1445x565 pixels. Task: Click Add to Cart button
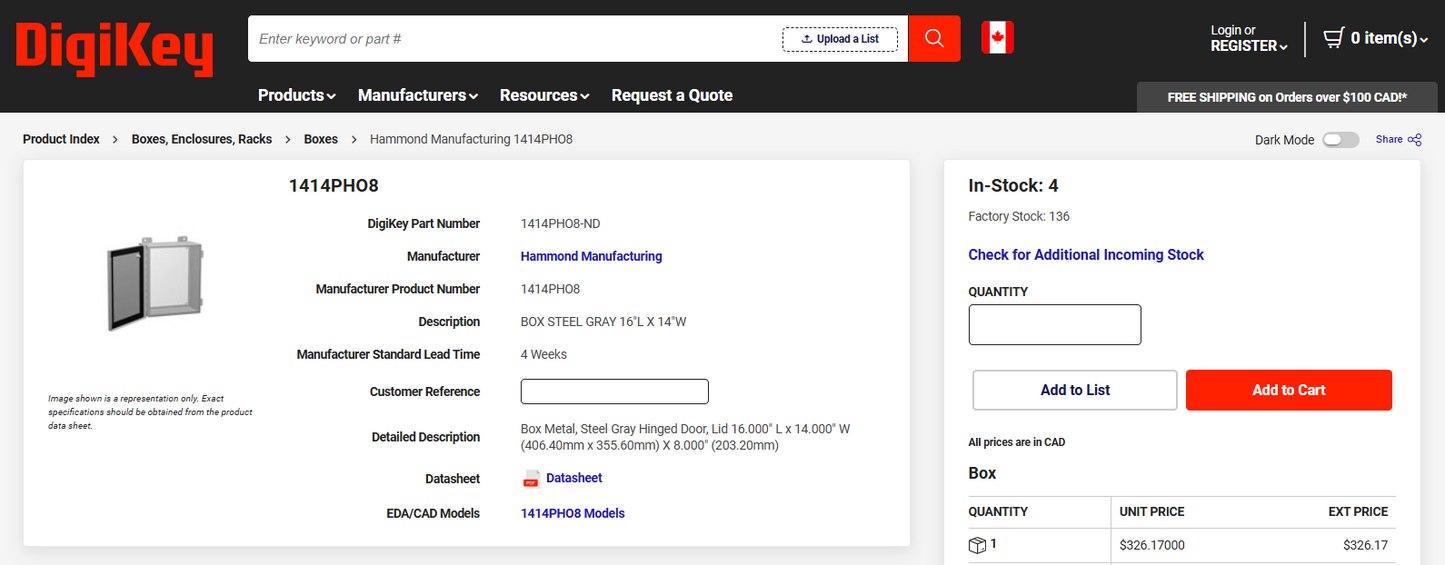pos(1289,390)
